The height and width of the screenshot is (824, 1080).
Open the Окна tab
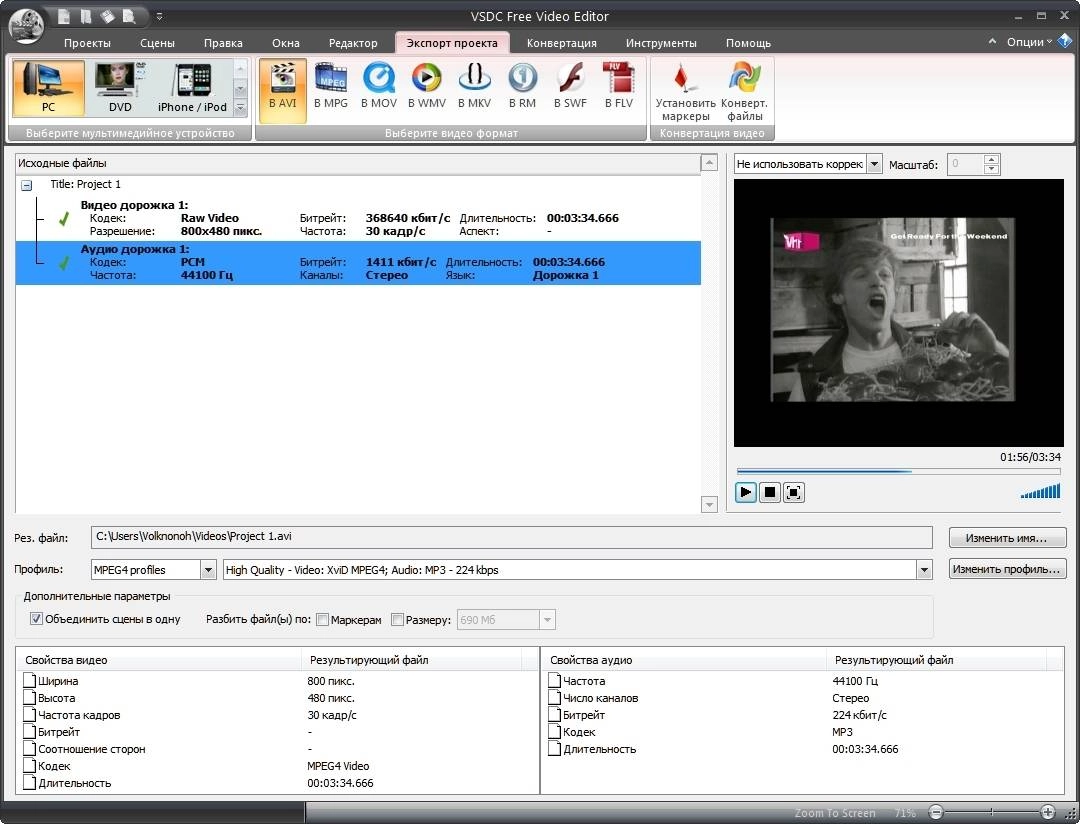(x=285, y=43)
